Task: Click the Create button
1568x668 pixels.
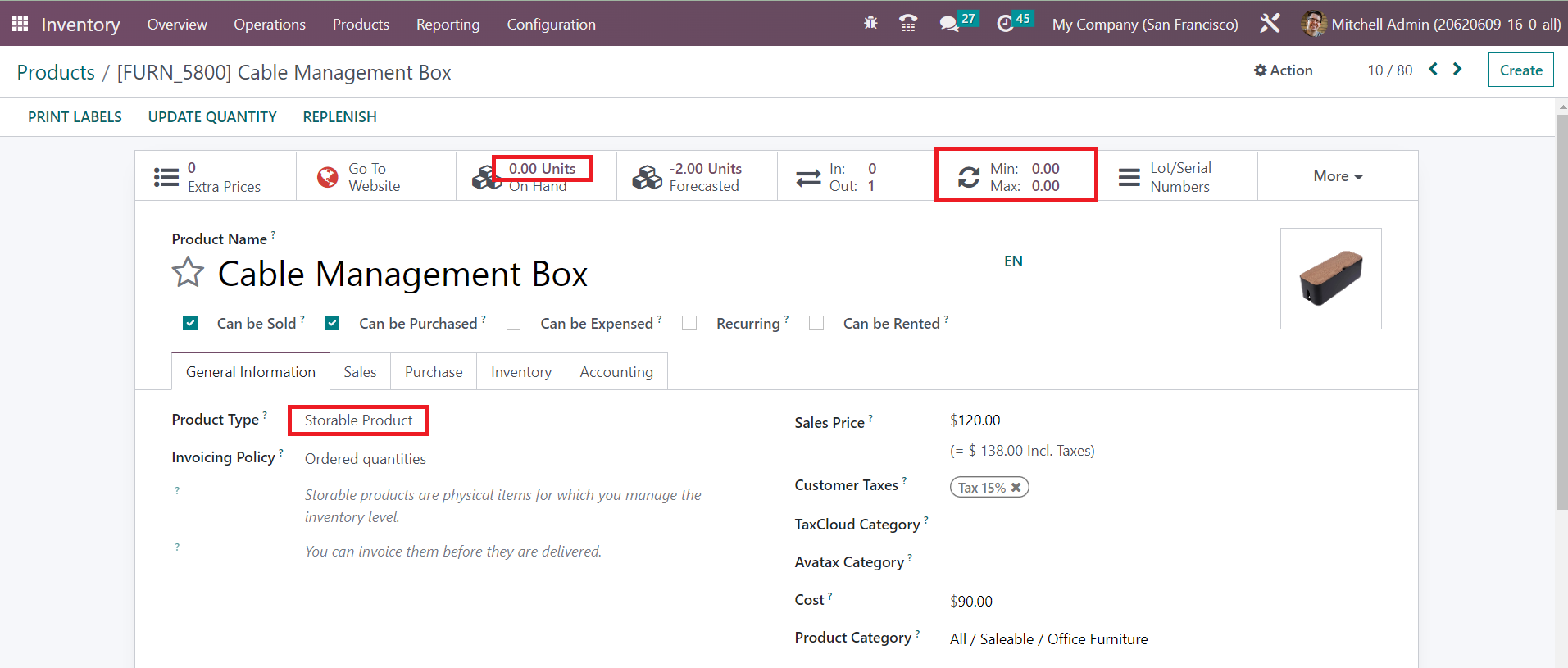Action: coord(1520,70)
